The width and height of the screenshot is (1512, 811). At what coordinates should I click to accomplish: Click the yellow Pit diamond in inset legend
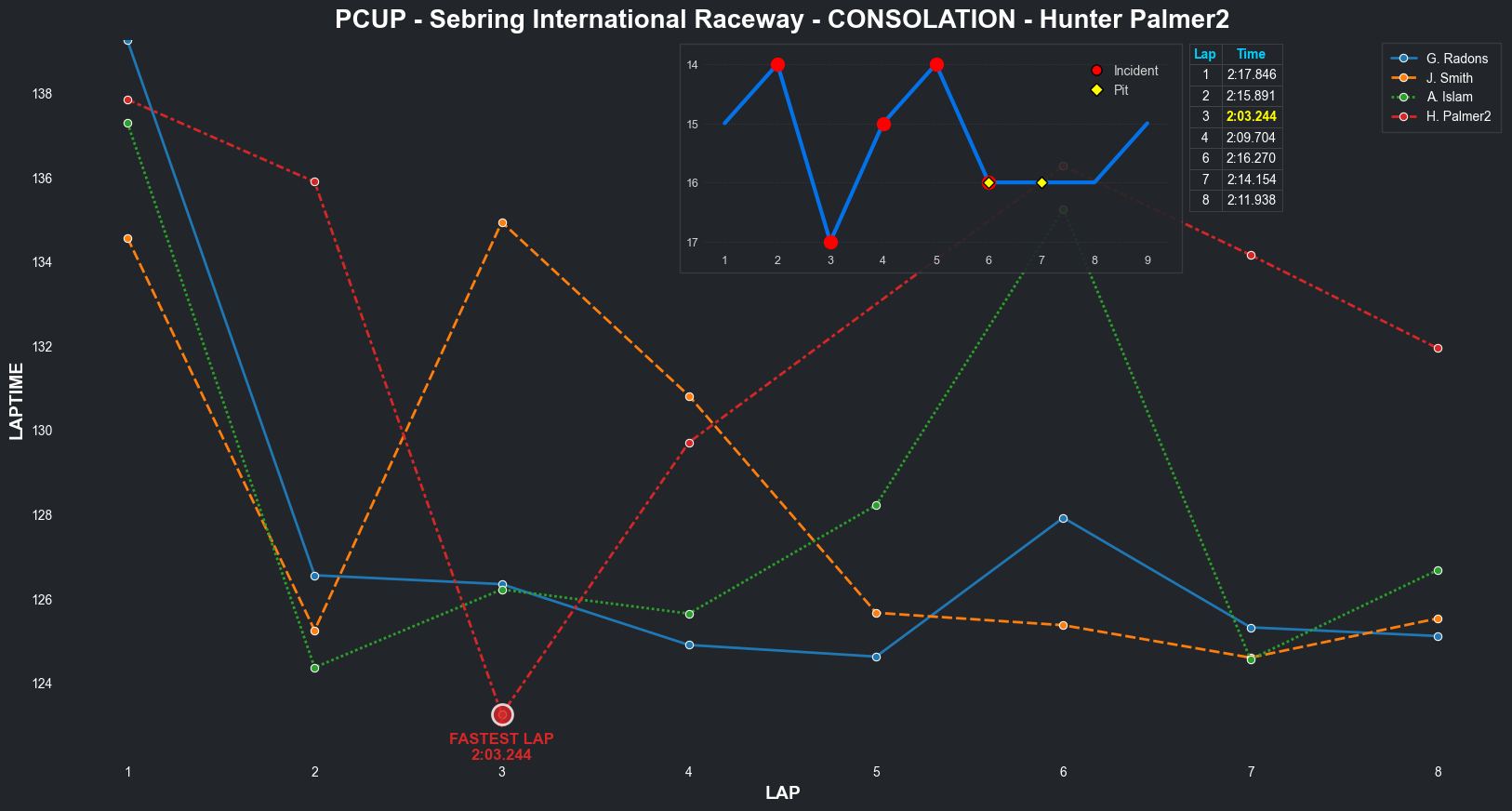coord(1096,90)
